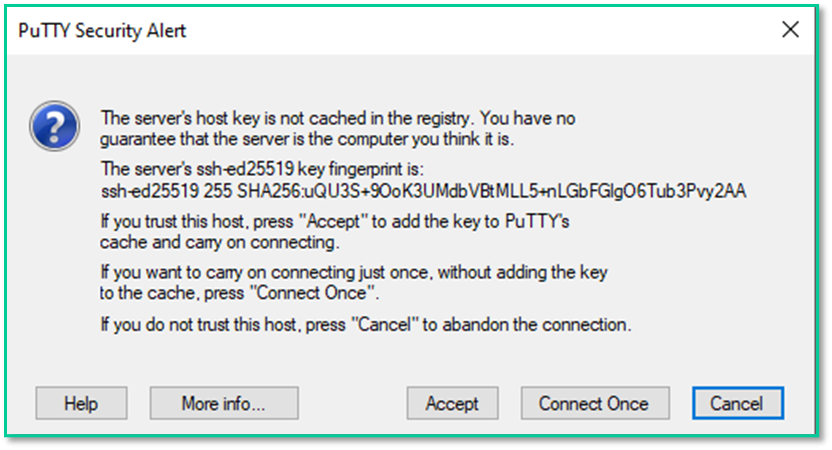Click the 'carry on connecting just once' line

click(353, 272)
